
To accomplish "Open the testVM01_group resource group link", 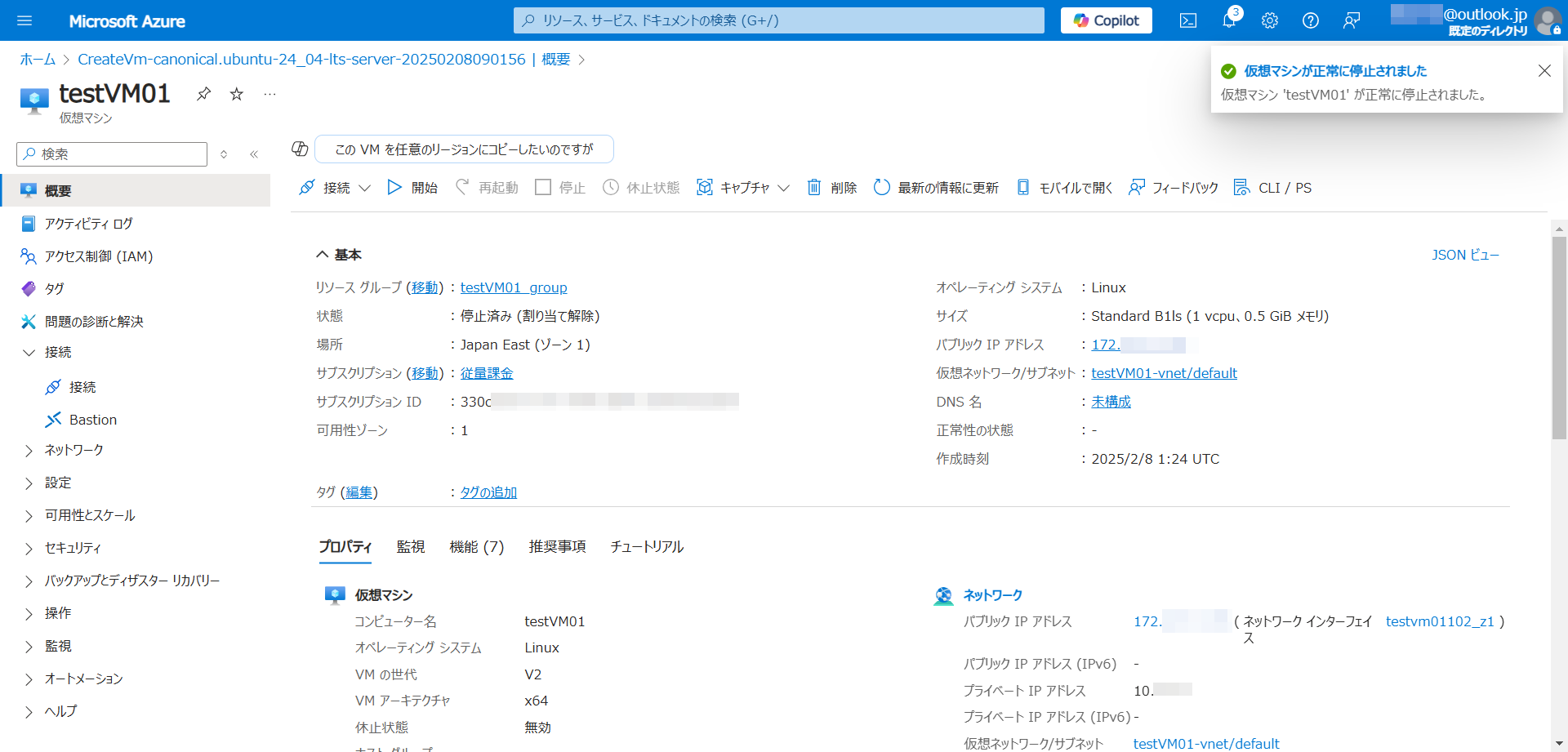I will [x=513, y=287].
